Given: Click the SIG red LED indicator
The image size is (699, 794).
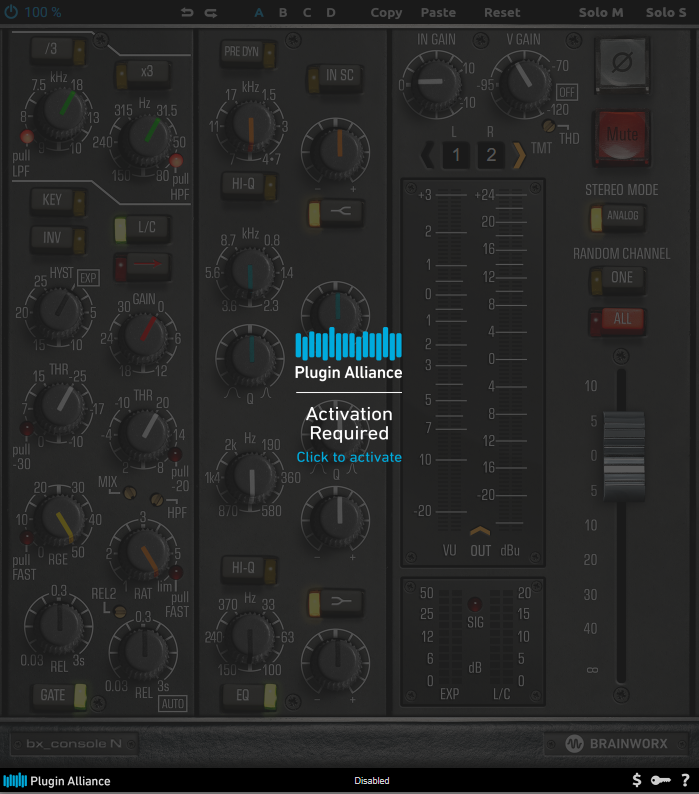Looking at the screenshot, I should 475,603.
